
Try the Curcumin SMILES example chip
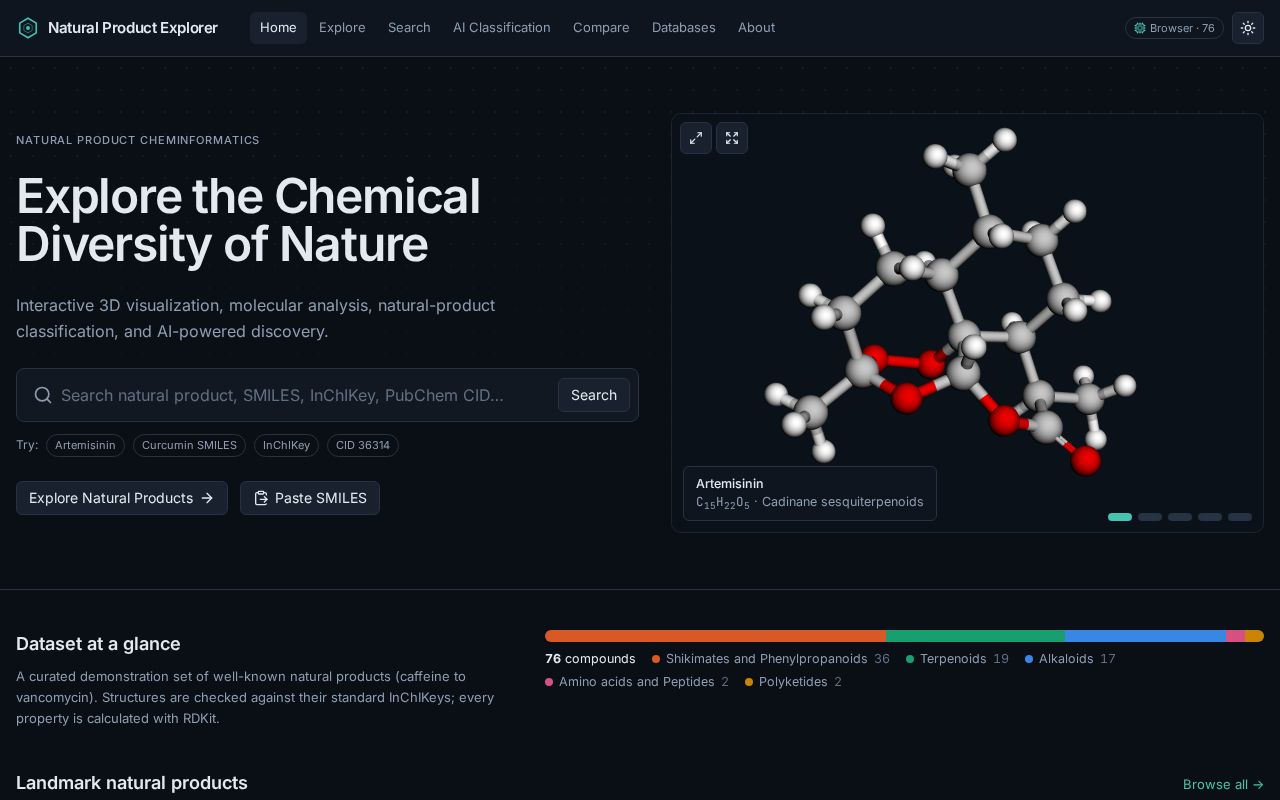189,445
